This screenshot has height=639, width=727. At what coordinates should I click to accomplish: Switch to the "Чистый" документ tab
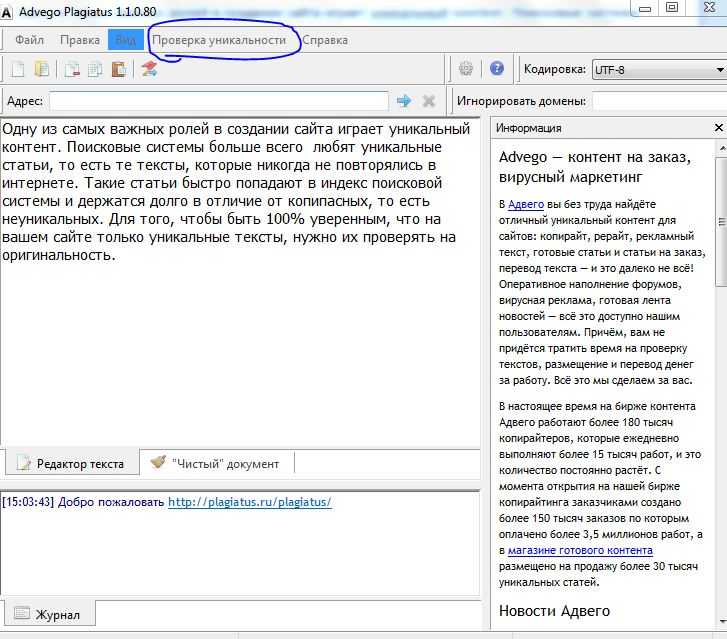pos(217,463)
